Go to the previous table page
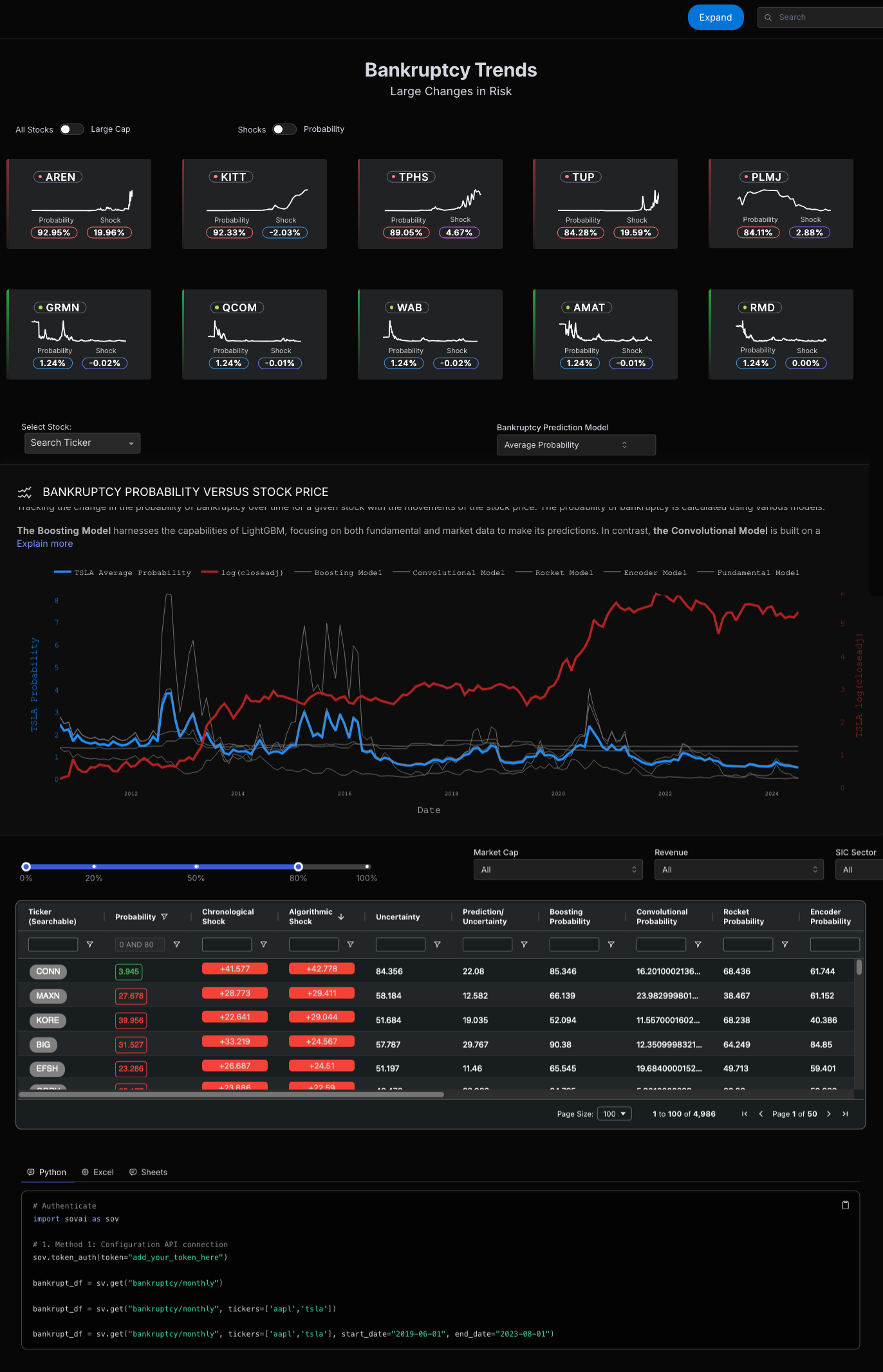 click(x=761, y=1114)
